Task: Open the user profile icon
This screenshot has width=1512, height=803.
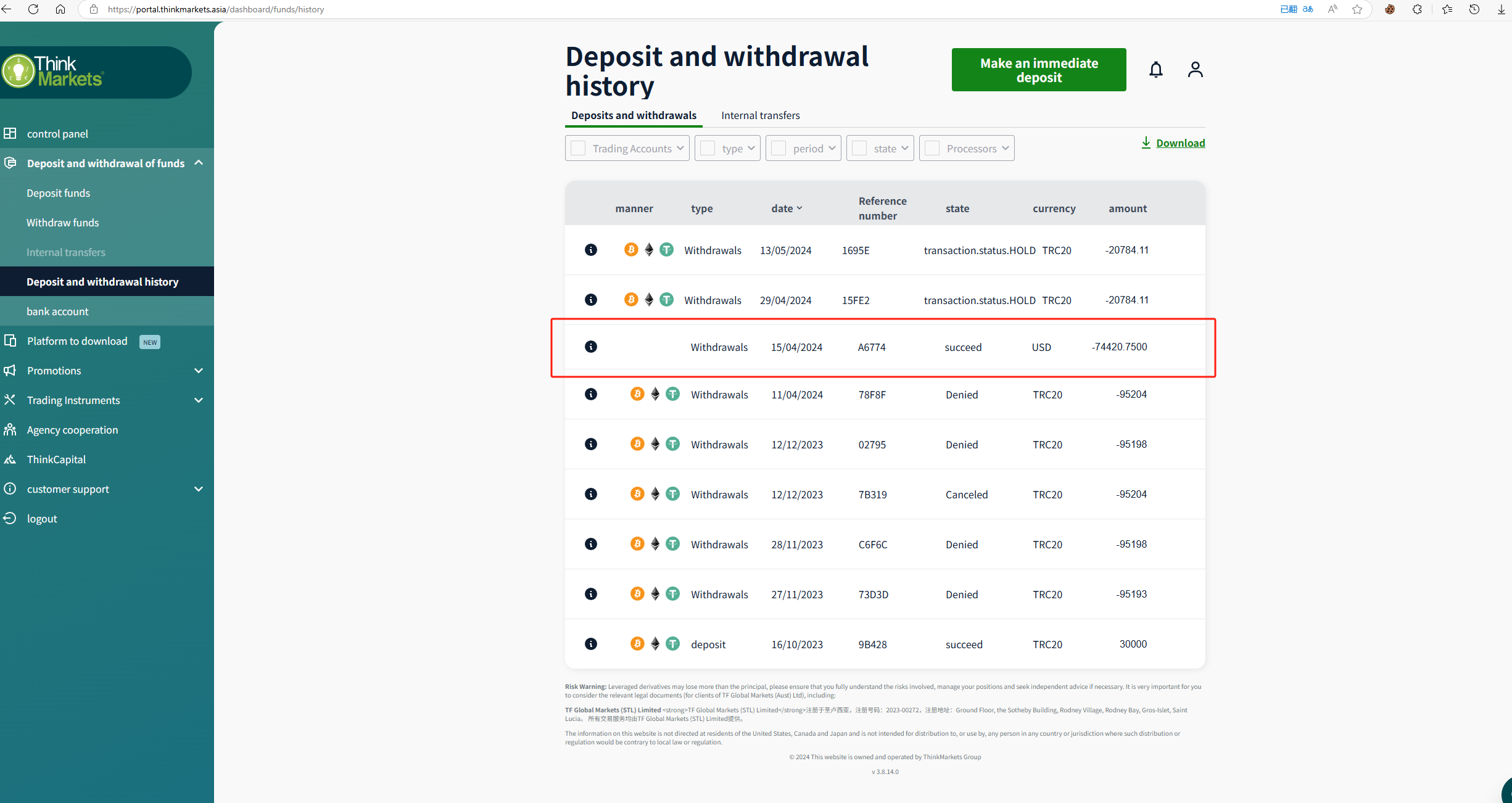Action: pyautogui.click(x=1195, y=70)
